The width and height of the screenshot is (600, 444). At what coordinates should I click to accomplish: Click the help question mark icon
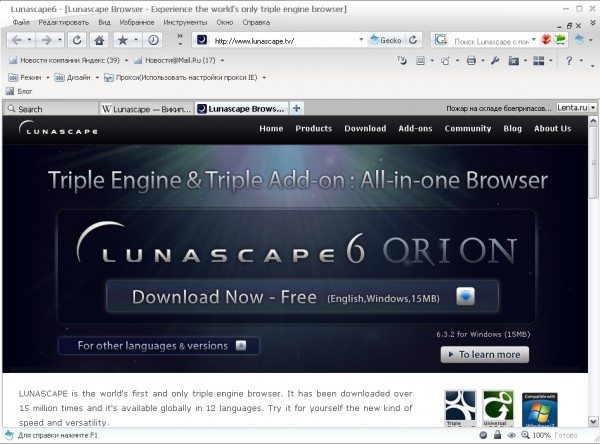pos(569,60)
